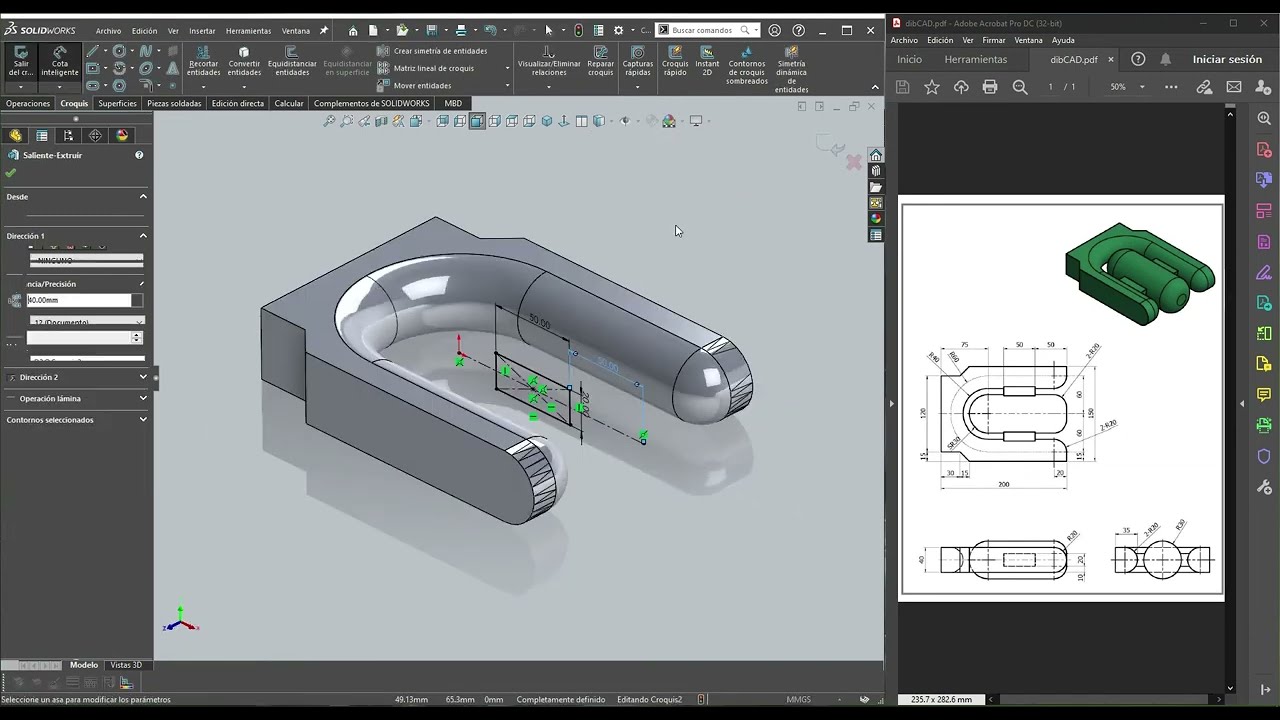Click Acrobat print icon
Viewport: 1280px width, 720px height.
990,87
